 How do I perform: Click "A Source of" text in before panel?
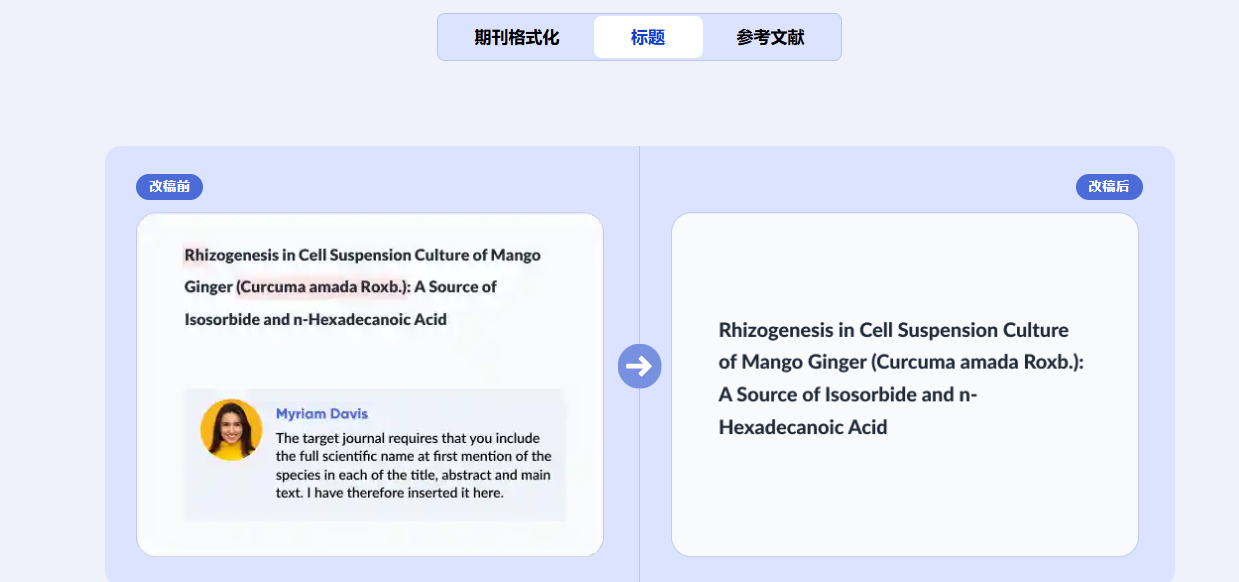click(456, 287)
